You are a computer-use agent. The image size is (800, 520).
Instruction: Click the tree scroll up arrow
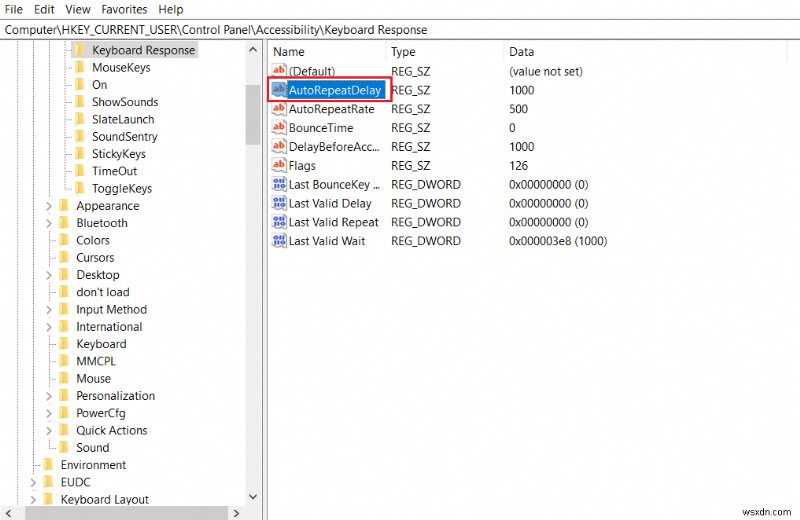(x=253, y=49)
